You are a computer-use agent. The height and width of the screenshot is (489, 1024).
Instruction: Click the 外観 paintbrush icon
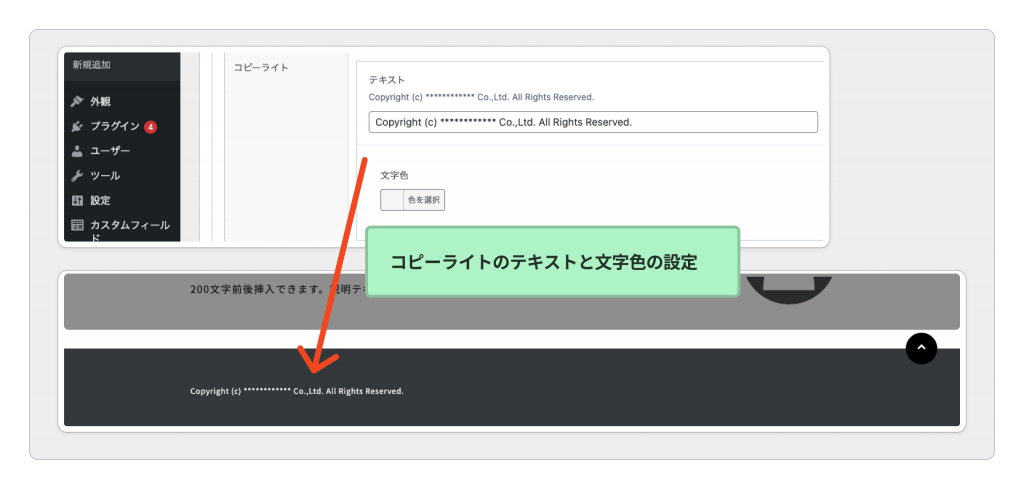point(77,102)
